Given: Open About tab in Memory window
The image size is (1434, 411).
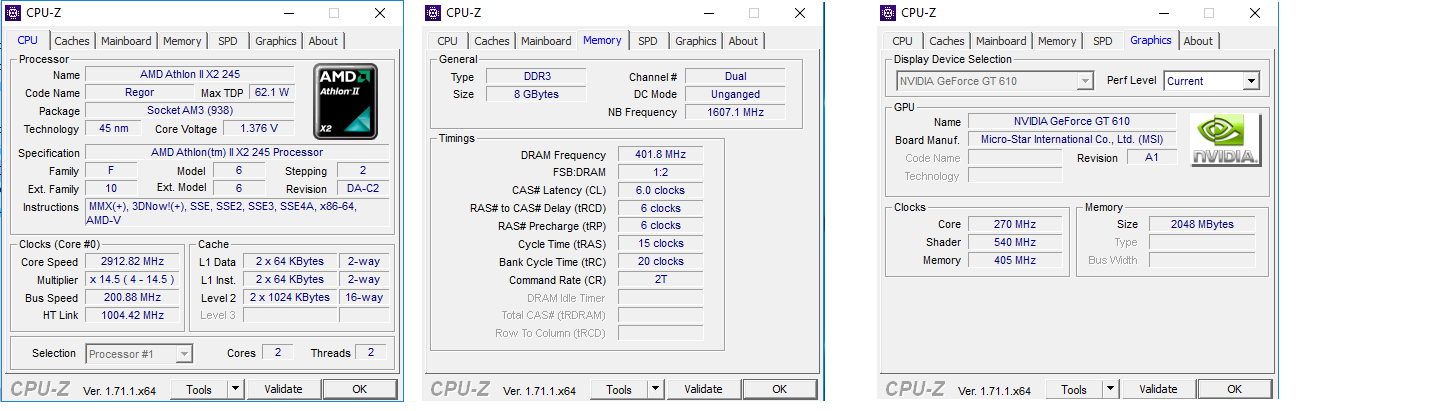Looking at the screenshot, I should tap(743, 41).
